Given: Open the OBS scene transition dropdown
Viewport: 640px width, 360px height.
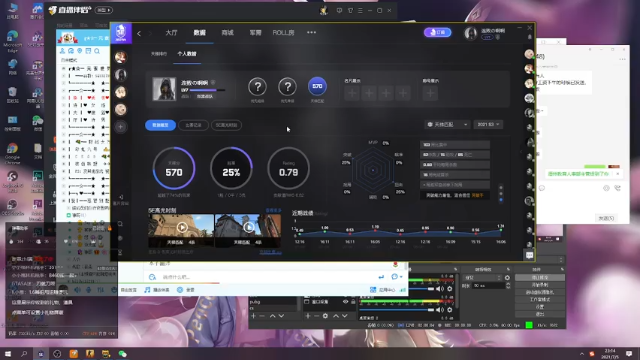Looking at the screenshot, I should [x=482, y=278].
